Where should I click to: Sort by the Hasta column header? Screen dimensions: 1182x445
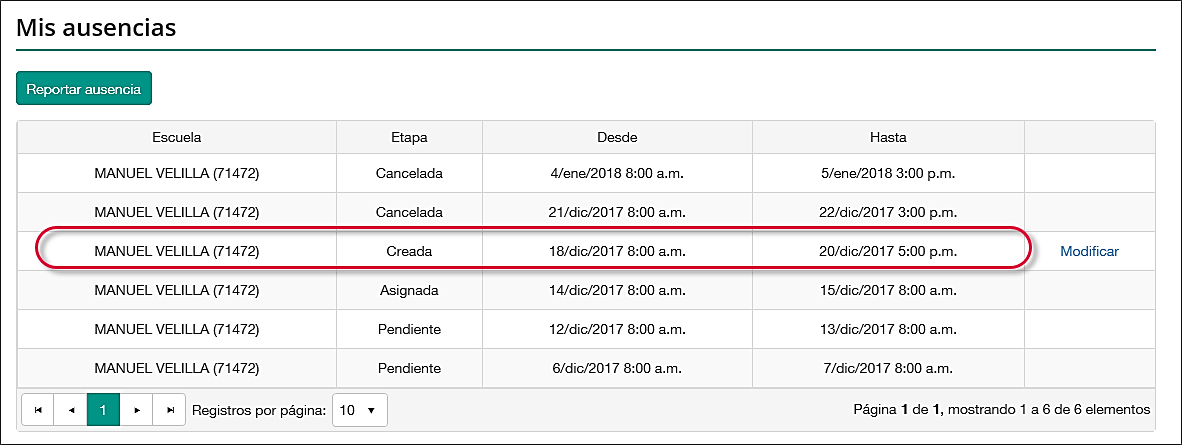pos(888,137)
